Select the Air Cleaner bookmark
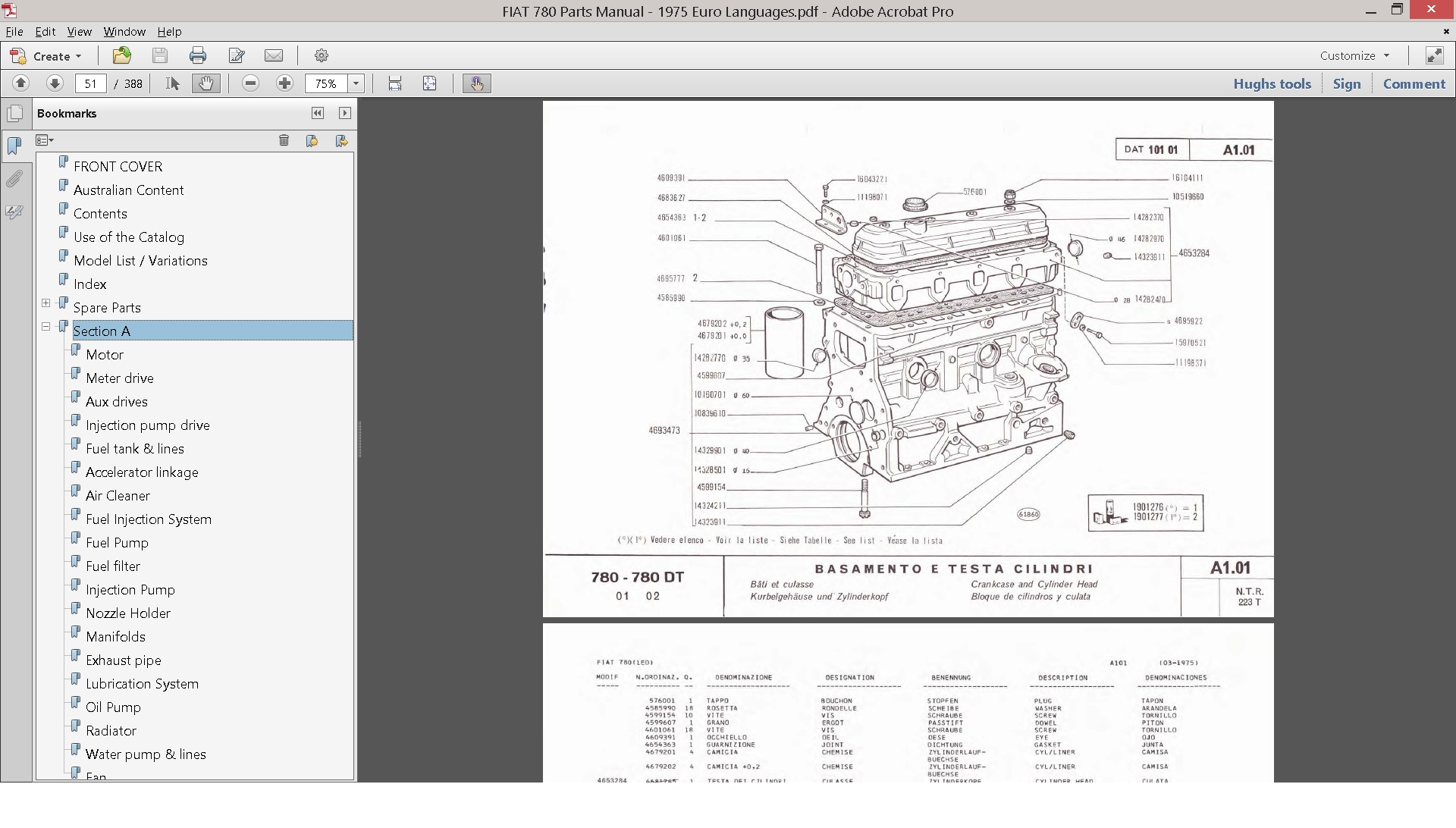The width and height of the screenshot is (1456, 828). tap(118, 496)
